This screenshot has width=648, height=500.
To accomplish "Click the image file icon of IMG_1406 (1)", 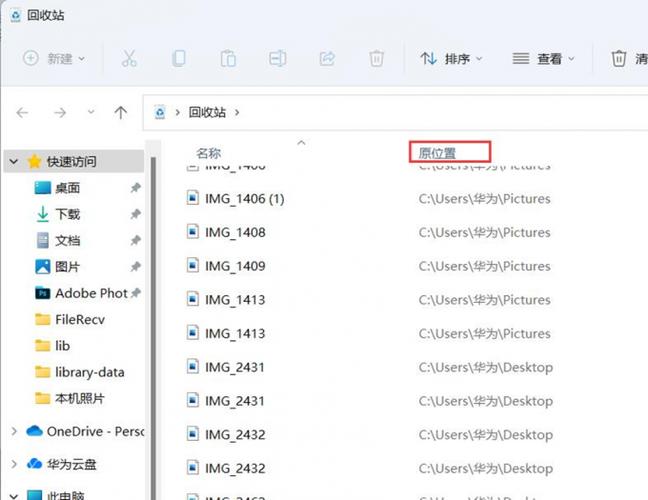I will [193, 198].
